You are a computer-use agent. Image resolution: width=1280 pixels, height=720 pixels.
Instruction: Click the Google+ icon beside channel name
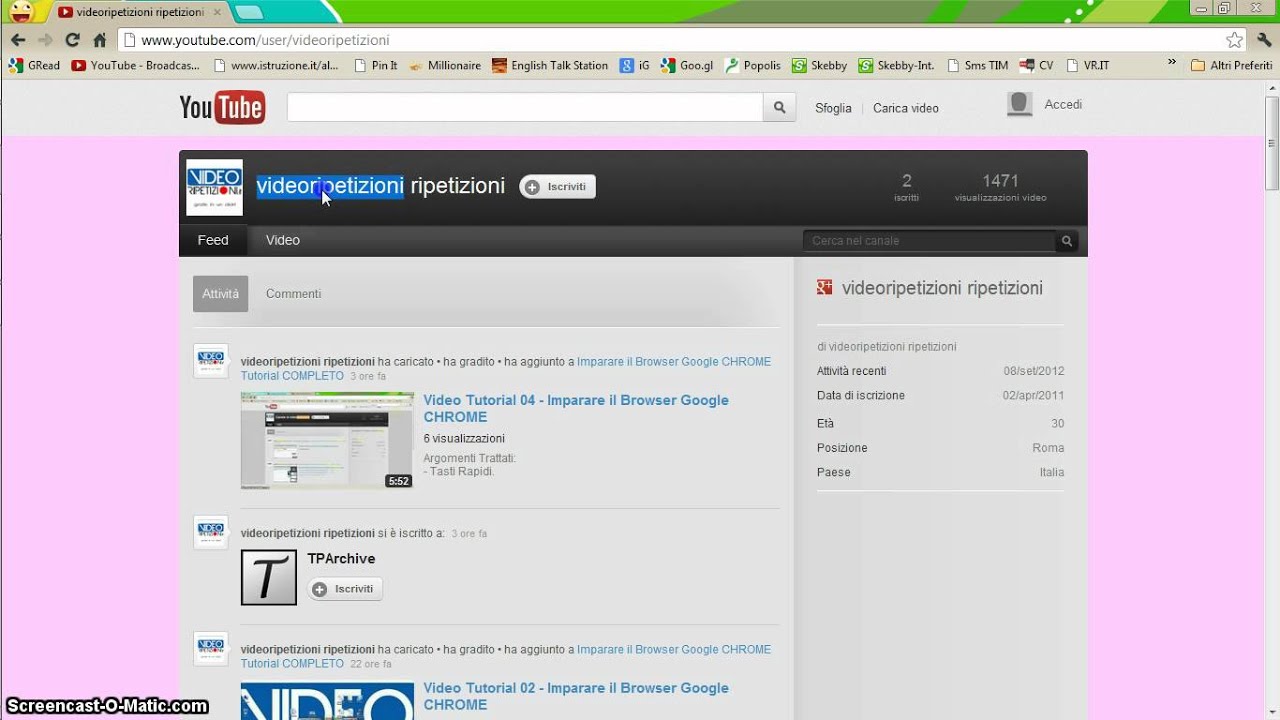[825, 288]
